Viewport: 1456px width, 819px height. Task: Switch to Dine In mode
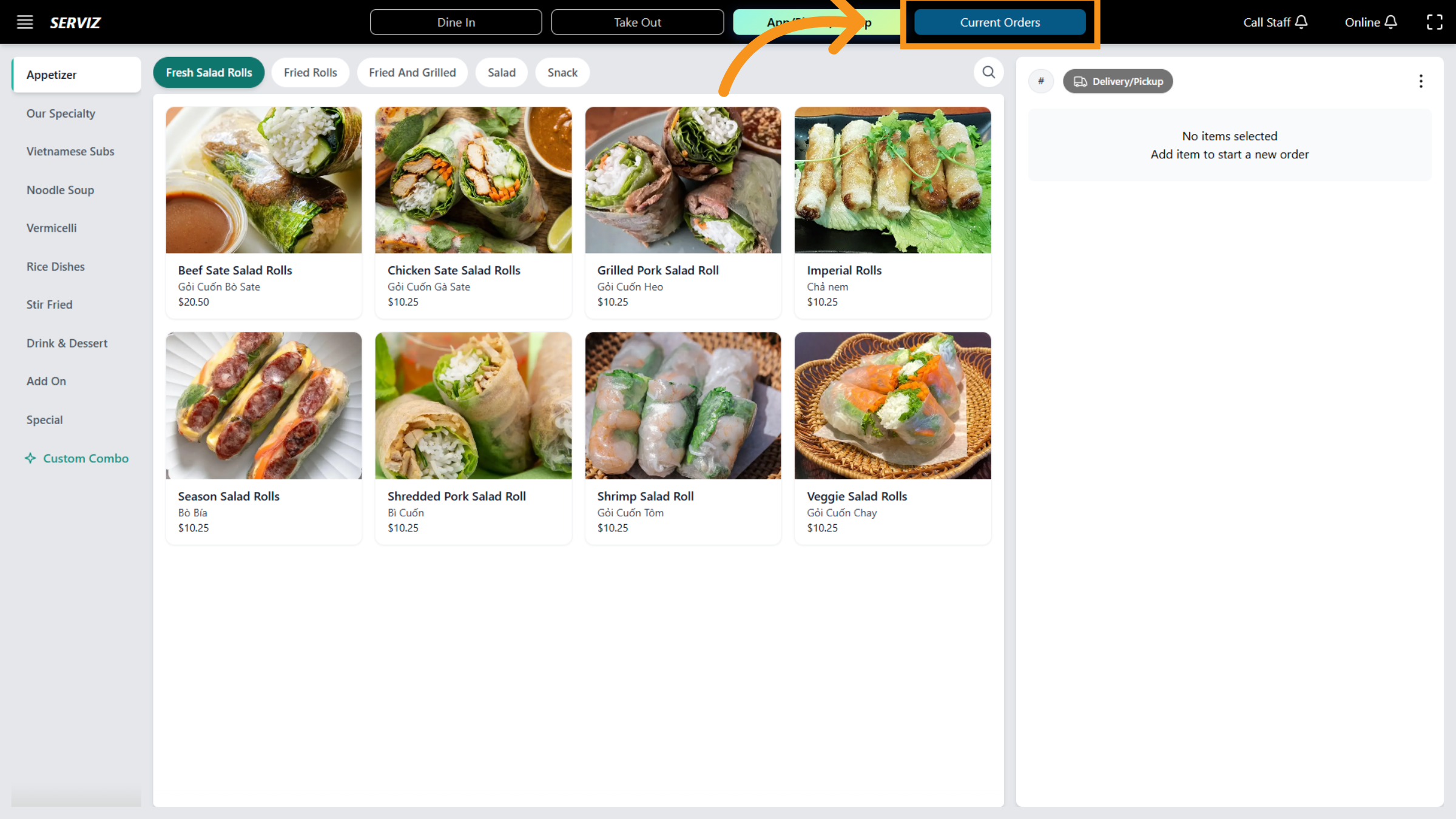coord(456,22)
